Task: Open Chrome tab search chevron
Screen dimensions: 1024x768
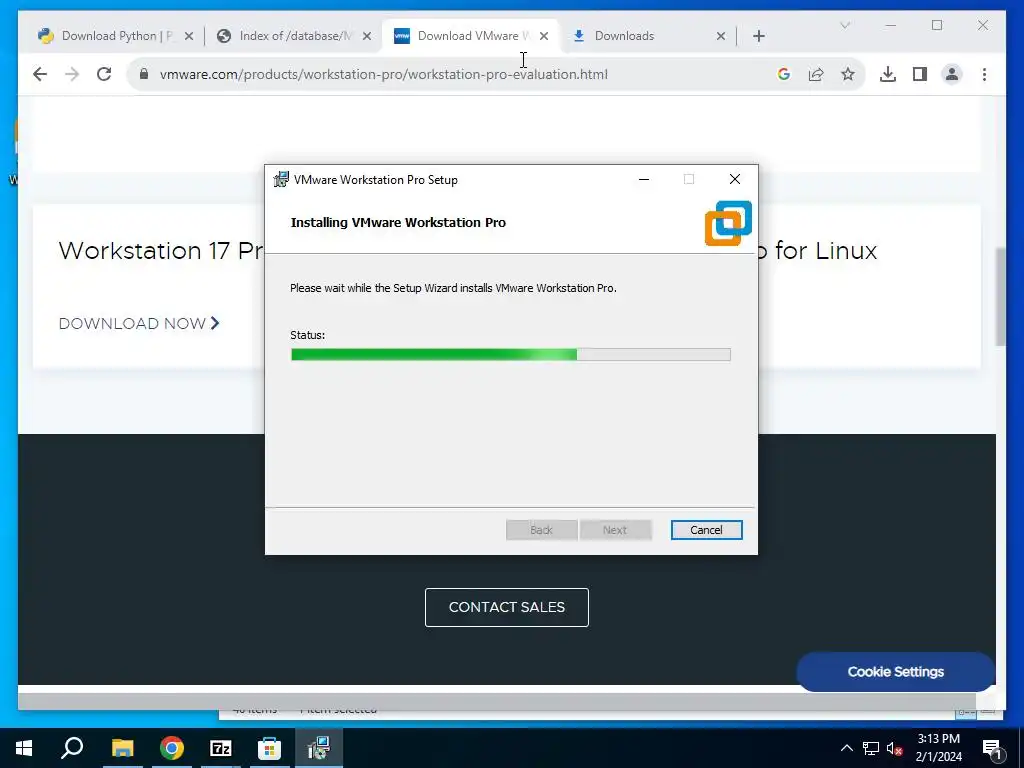Action: (x=845, y=25)
